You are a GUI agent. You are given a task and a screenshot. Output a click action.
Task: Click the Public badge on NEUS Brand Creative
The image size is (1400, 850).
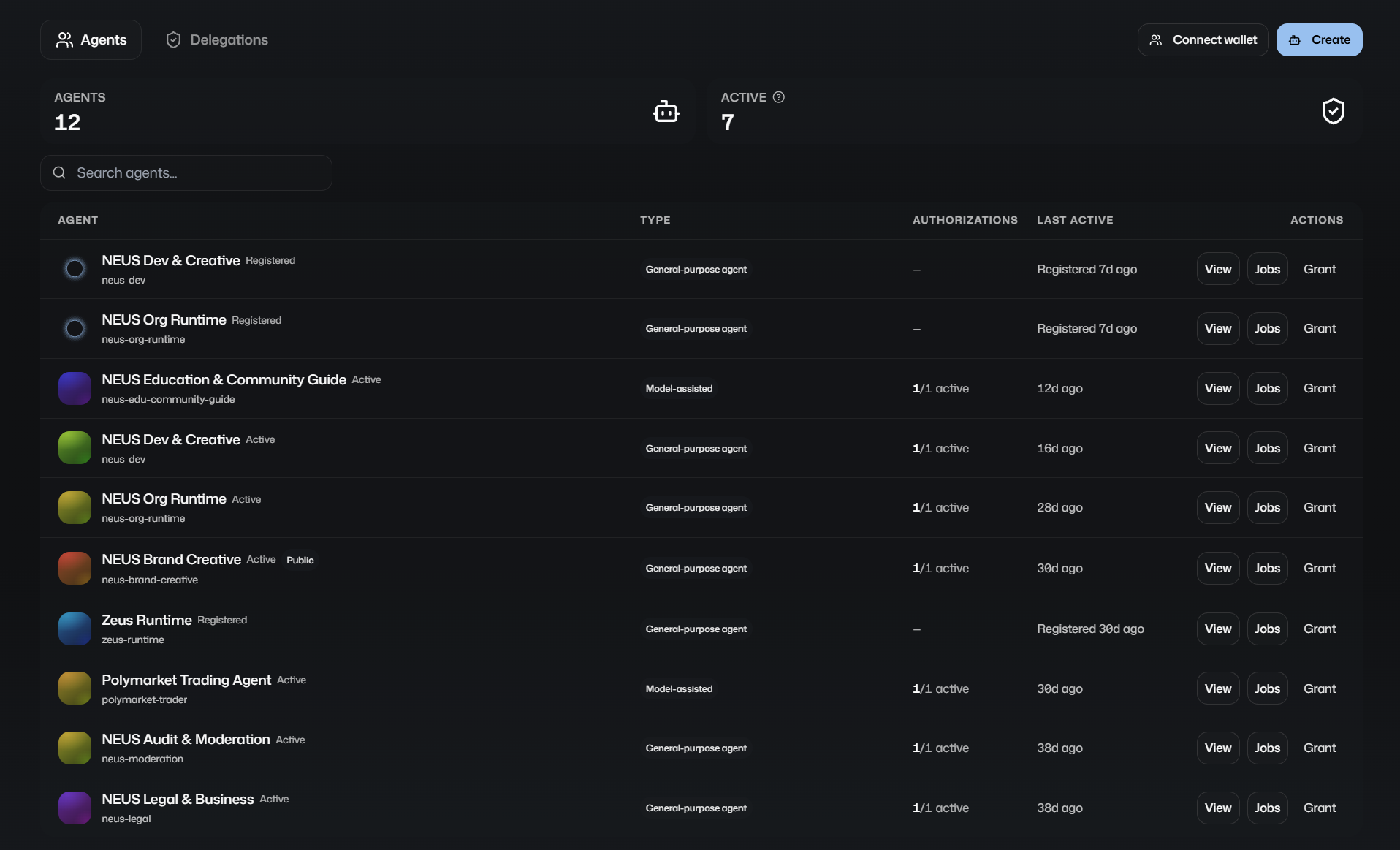(x=300, y=560)
